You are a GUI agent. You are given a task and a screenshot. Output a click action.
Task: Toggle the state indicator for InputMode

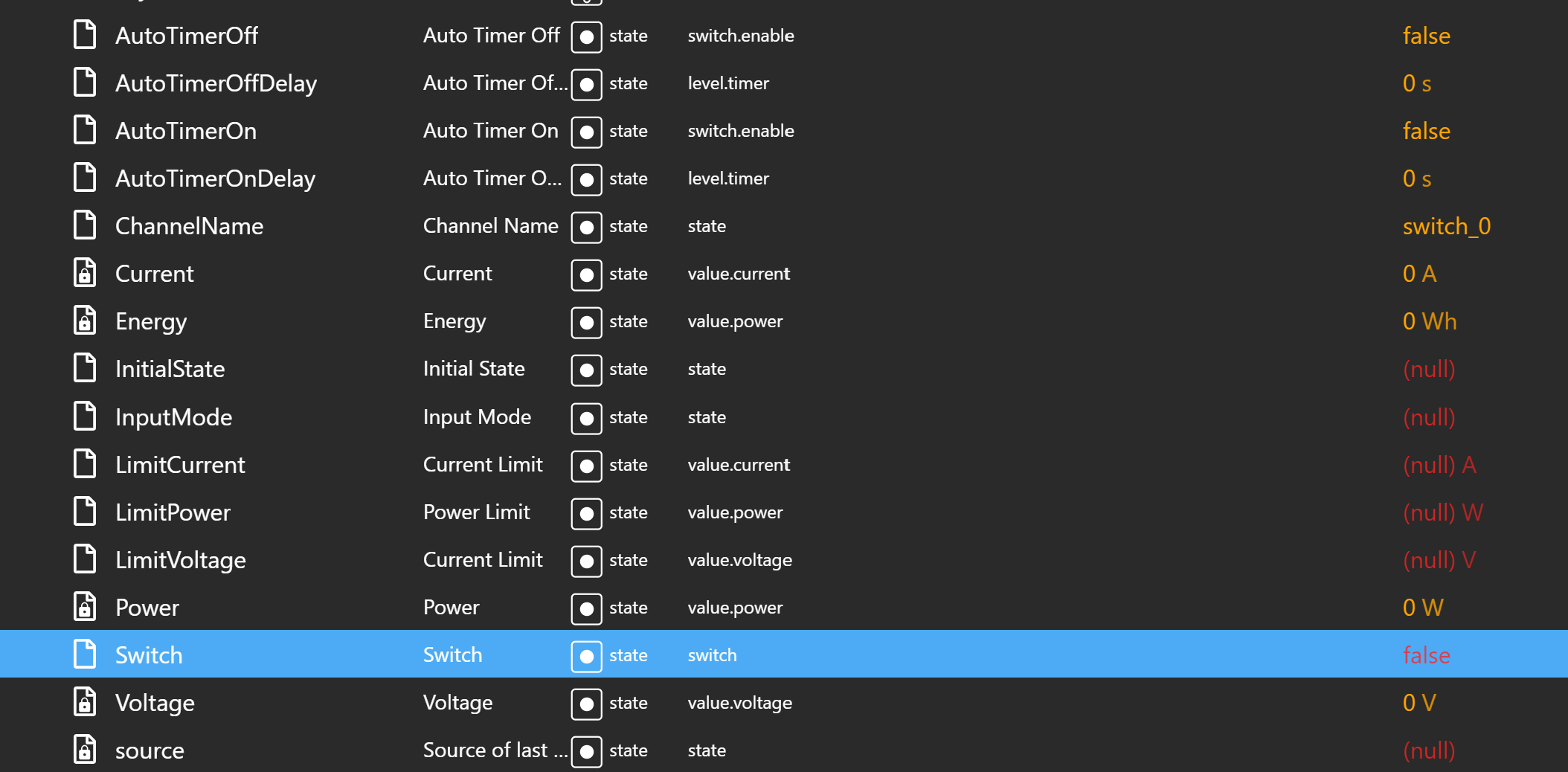point(586,418)
